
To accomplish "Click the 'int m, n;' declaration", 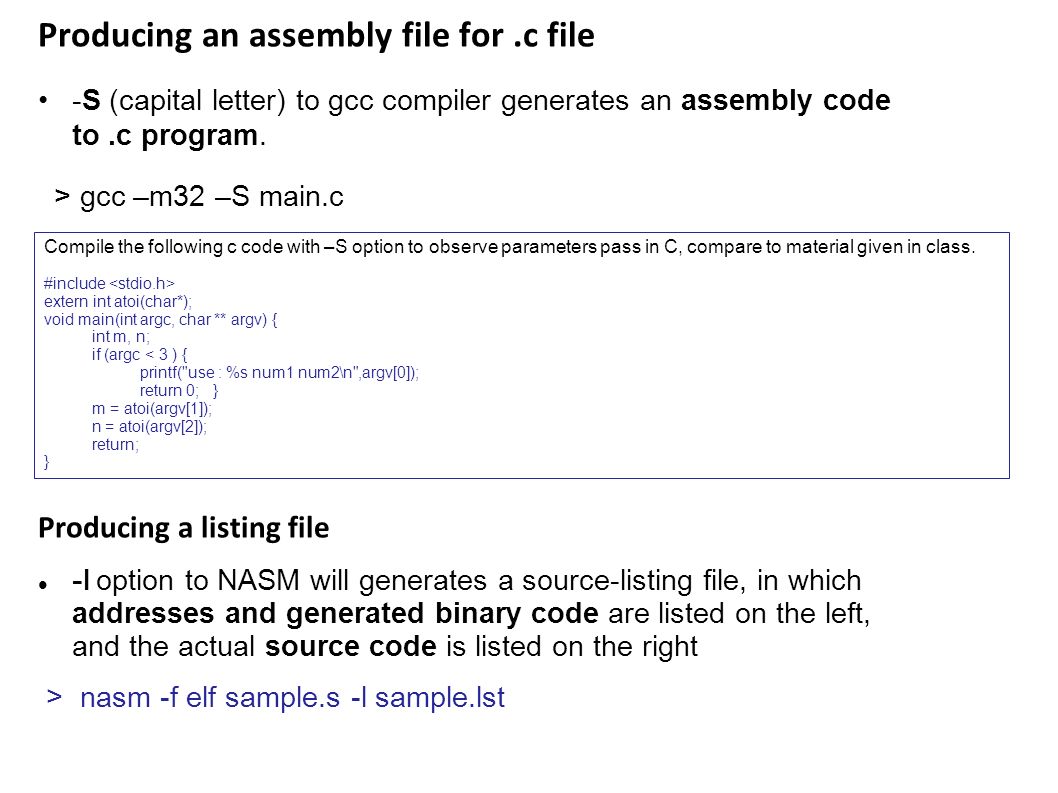I will coord(121,337).
